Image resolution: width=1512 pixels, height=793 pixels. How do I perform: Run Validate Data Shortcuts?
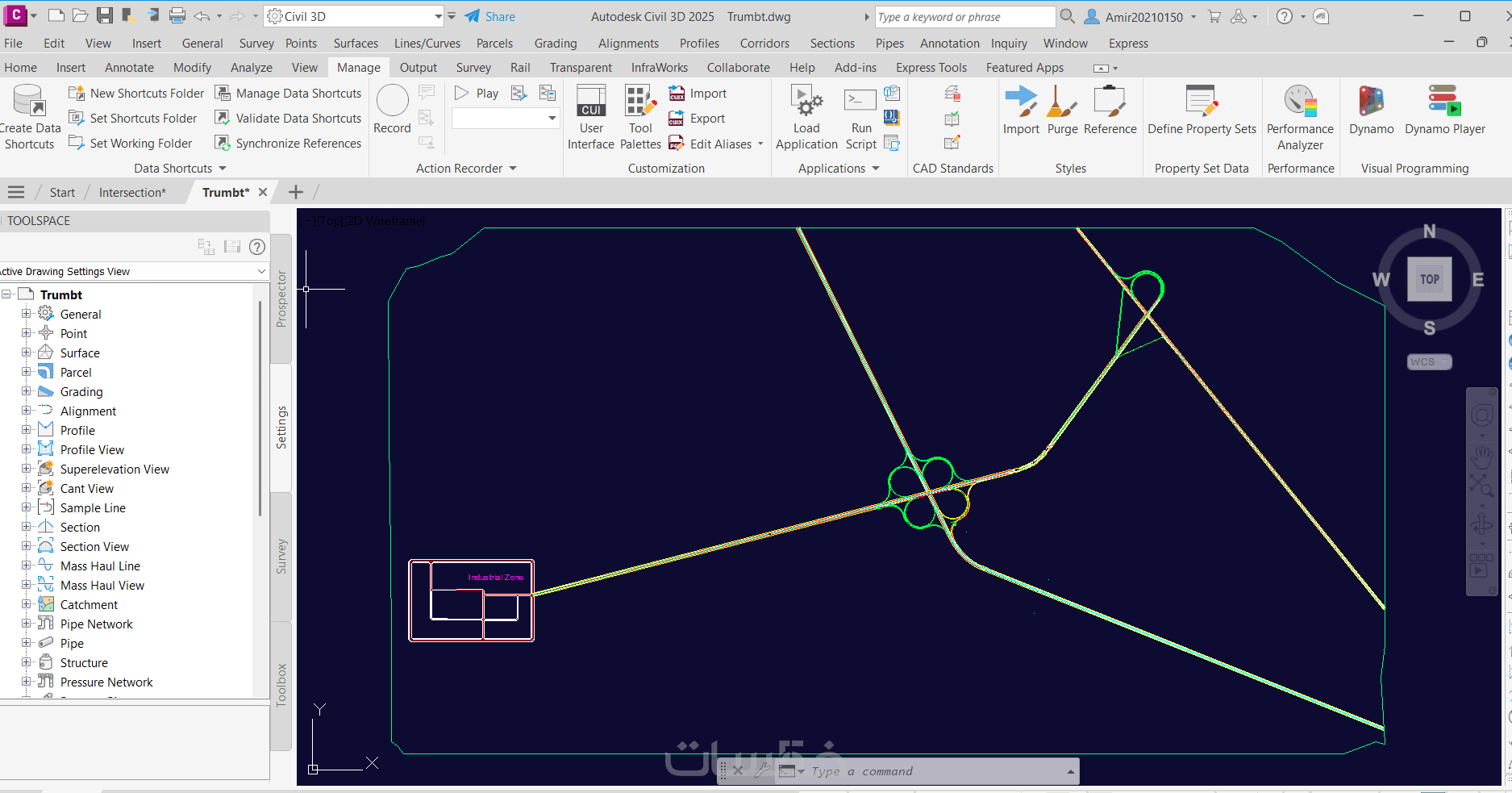point(288,119)
